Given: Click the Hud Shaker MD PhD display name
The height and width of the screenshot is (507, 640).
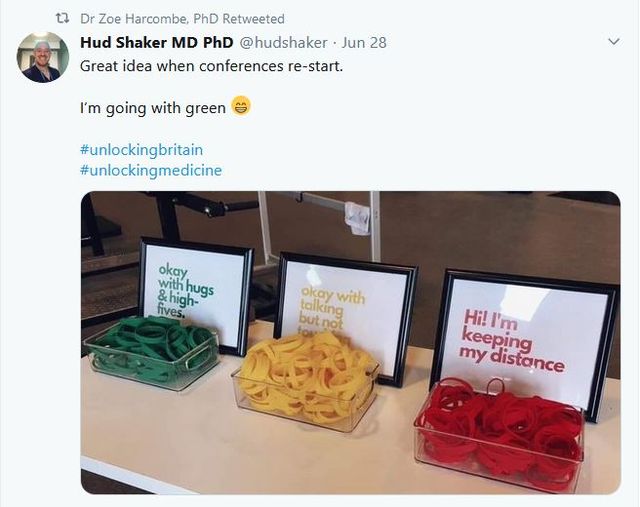Looking at the screenshot, I should click(x=157, y=42).
